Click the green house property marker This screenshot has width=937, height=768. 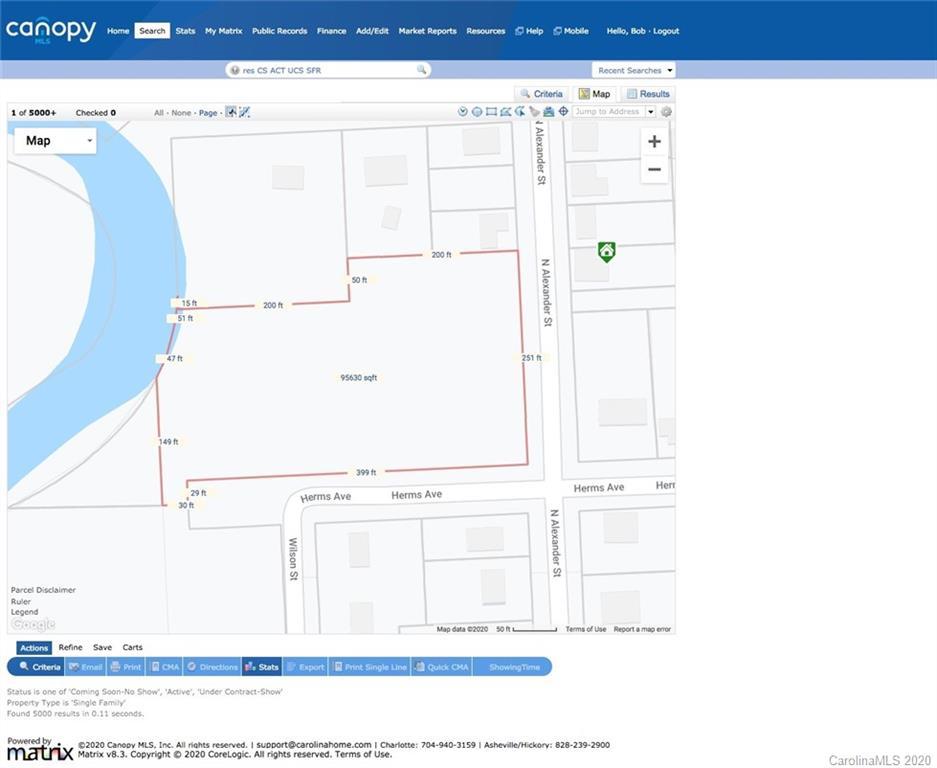(606, 251)
